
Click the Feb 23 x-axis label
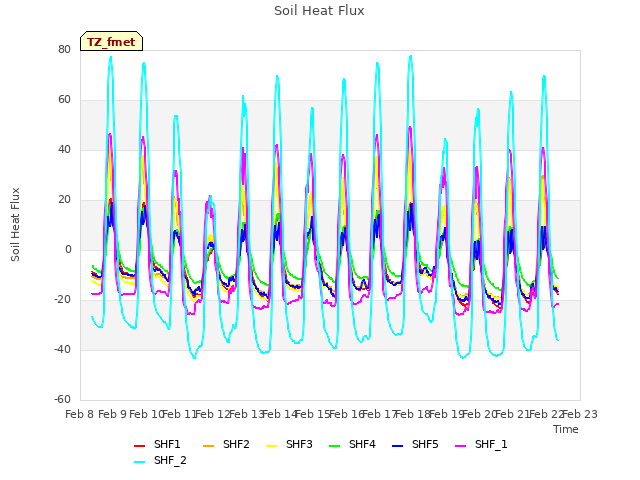pos(580,414)
